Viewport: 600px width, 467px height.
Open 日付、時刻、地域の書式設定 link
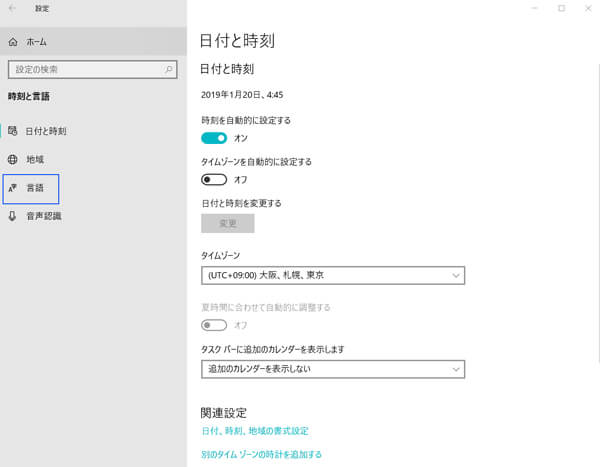click(255, 431)
